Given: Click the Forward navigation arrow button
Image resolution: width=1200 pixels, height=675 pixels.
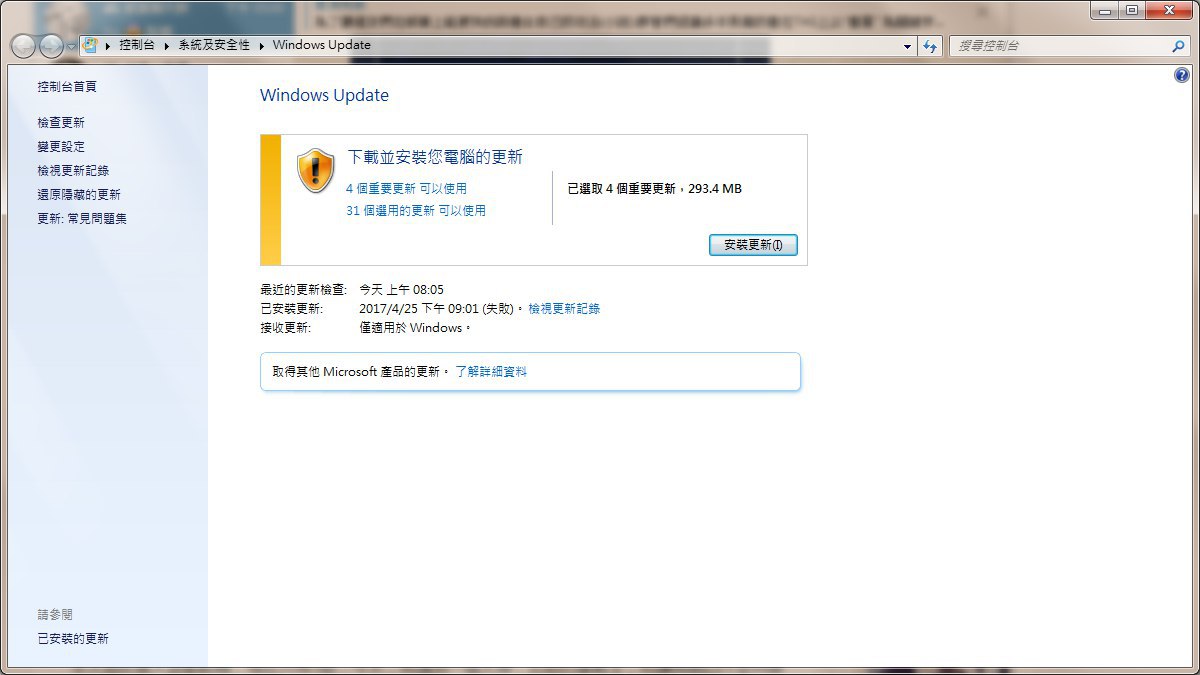Looking at the screenshot, I should (x=51, y=46).
